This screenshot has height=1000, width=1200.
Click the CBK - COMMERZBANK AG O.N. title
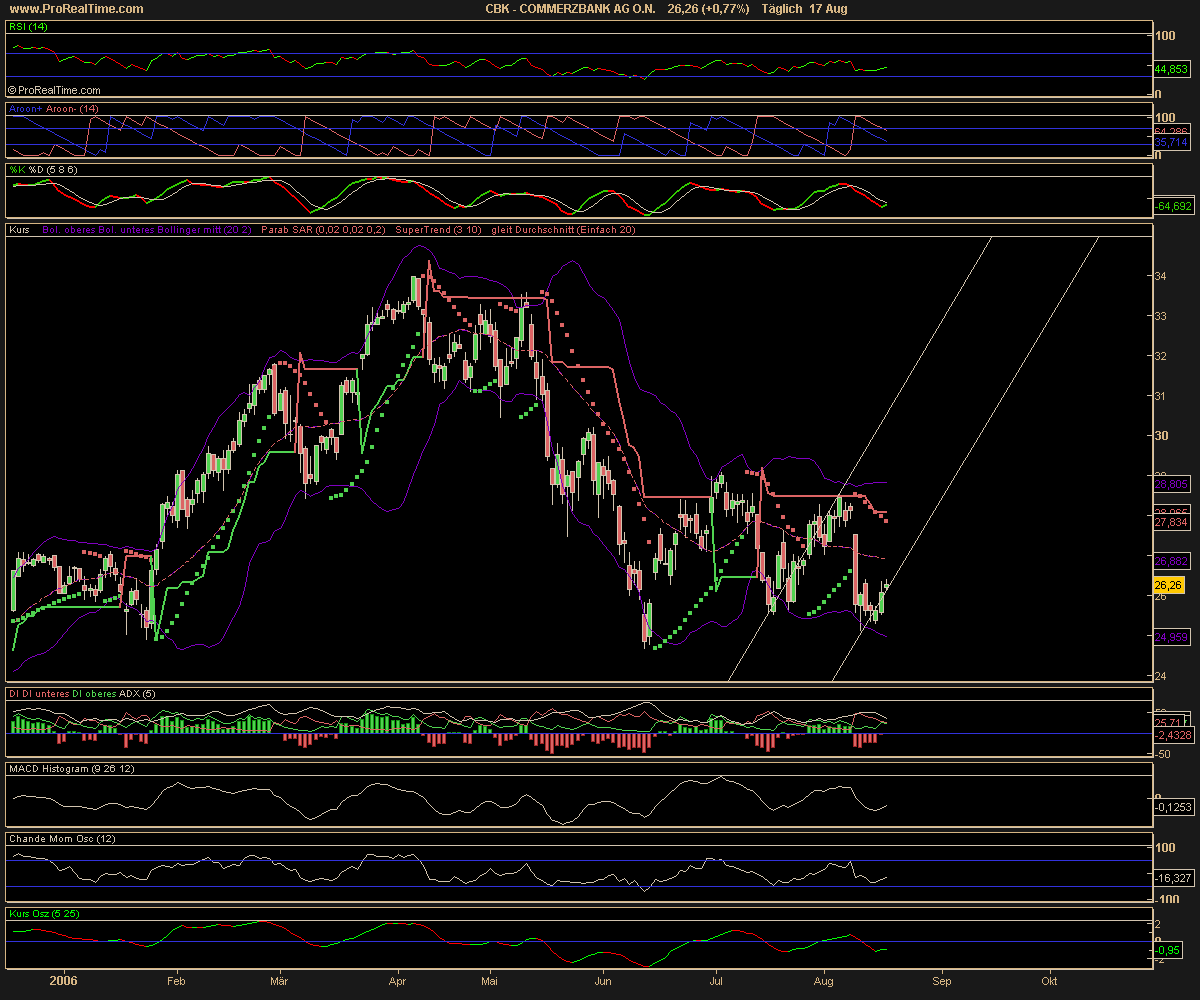pyautogui.click(x=570, y=9)
